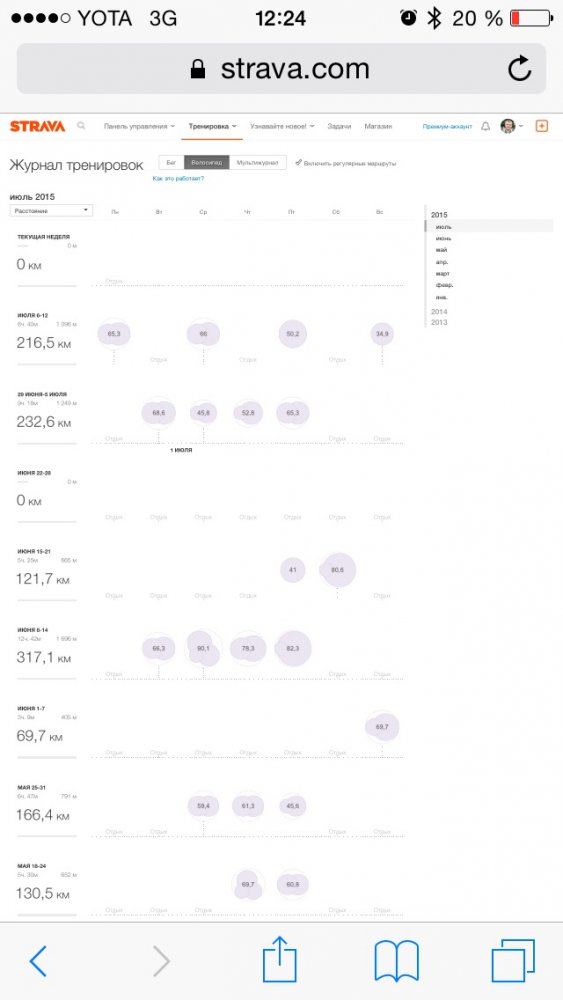Image resolution: width=563 pixels, height=1000 pixels.
Task: Go back with Safari back arrow
Action: (38, 961)
